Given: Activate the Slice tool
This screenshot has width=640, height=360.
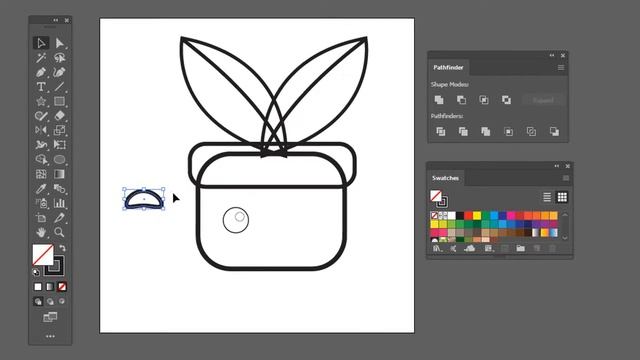Looking at the screenshot, I should (x=60, y=218).
